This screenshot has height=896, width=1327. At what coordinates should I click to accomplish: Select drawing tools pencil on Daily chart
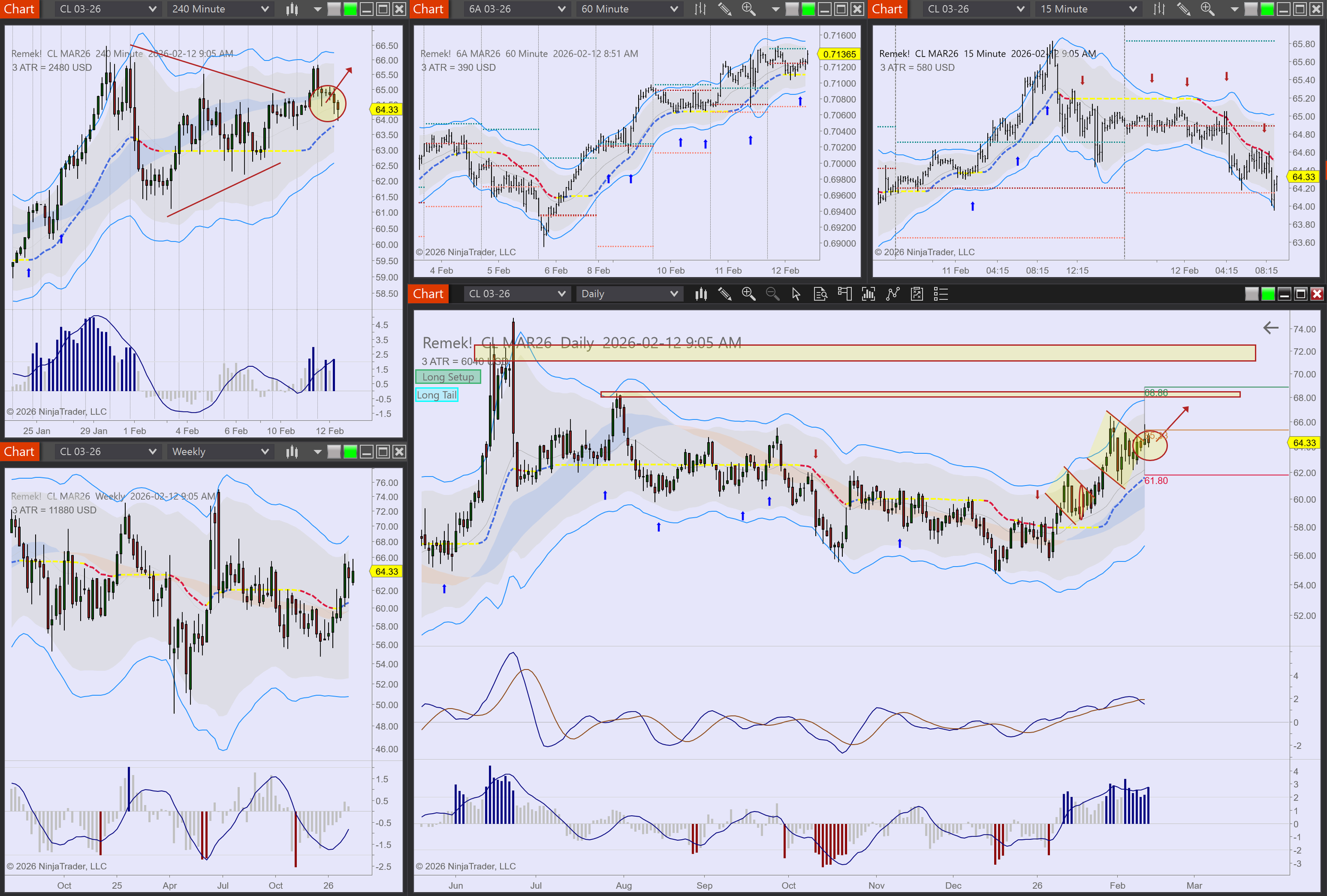pyautogui.click(x=725, y=294)
